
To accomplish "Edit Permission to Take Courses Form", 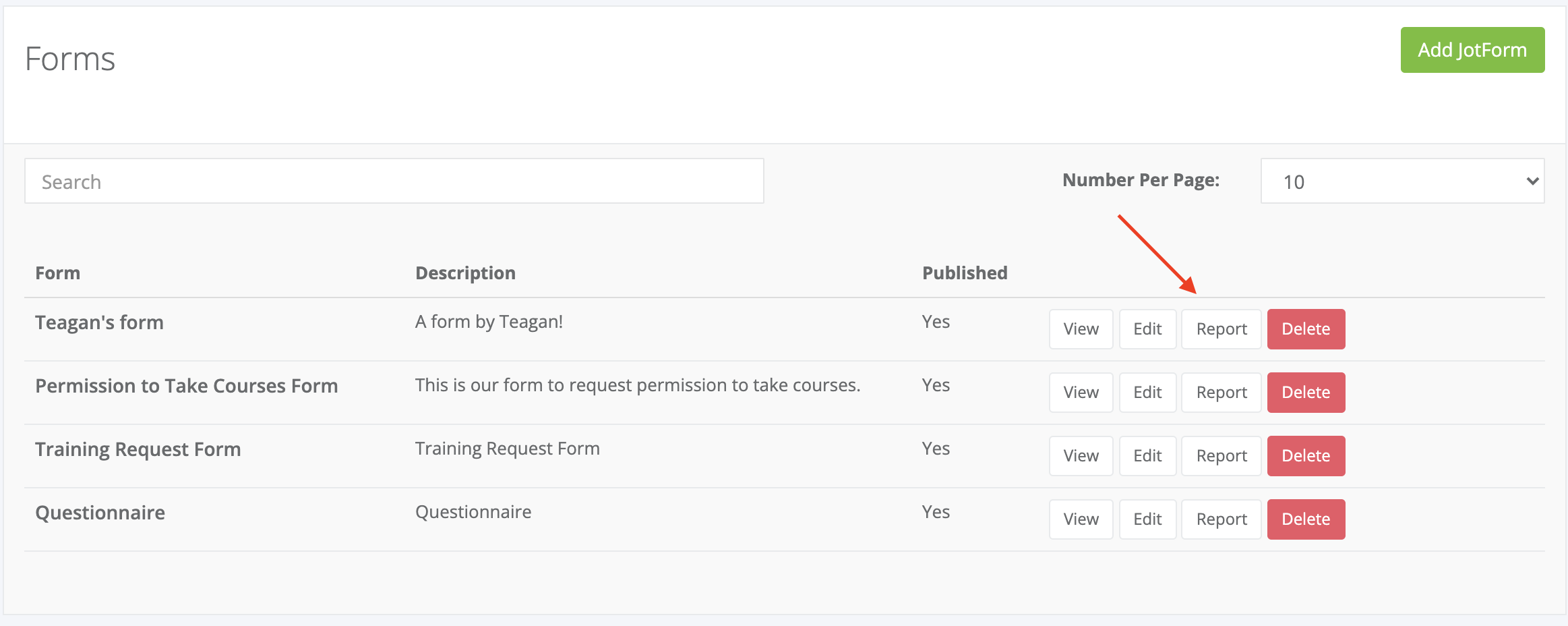I will coord(1147,393).
